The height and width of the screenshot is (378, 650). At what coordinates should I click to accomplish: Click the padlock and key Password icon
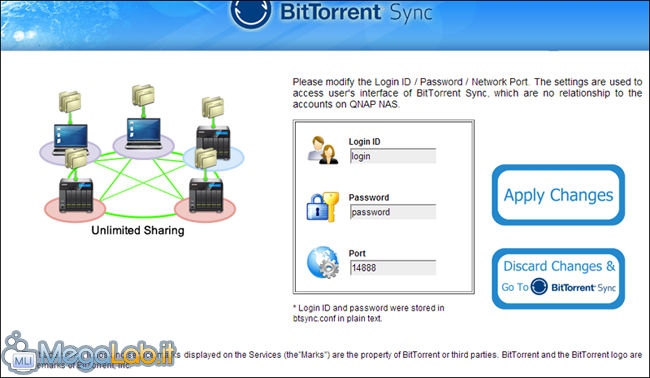click(x=323, y=206)
